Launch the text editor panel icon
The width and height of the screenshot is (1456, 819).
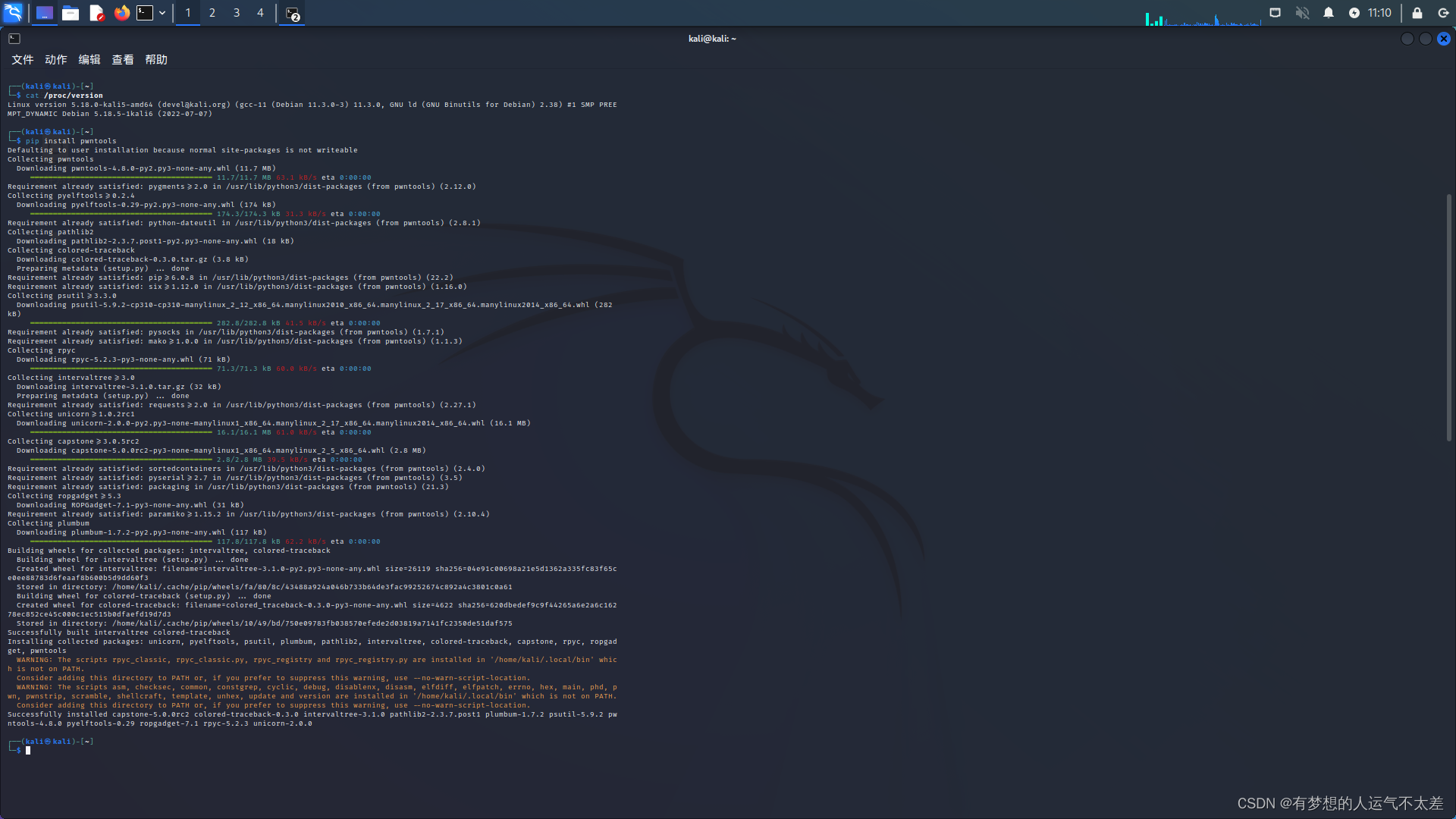[96, 13]
